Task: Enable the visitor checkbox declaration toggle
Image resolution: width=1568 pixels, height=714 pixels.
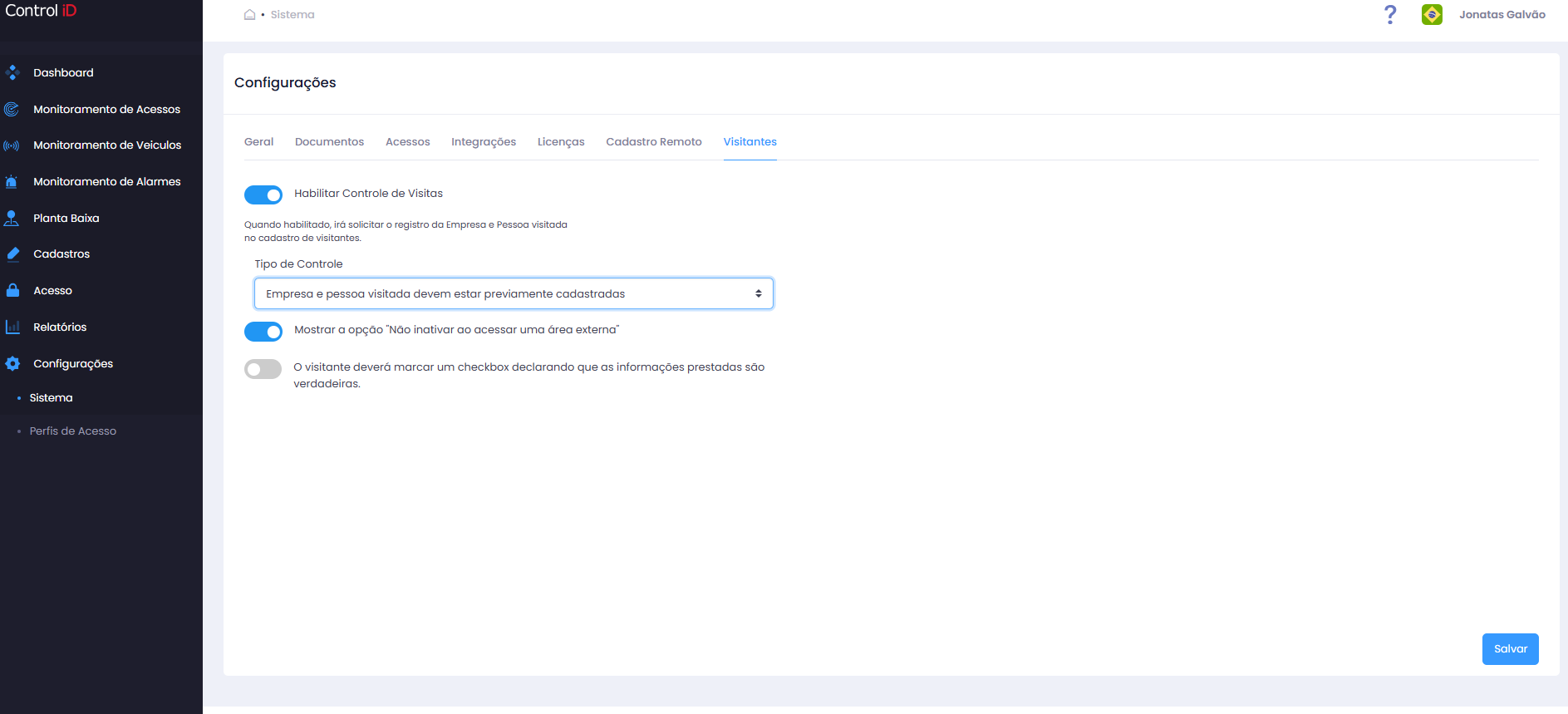Action: point(263,369)
